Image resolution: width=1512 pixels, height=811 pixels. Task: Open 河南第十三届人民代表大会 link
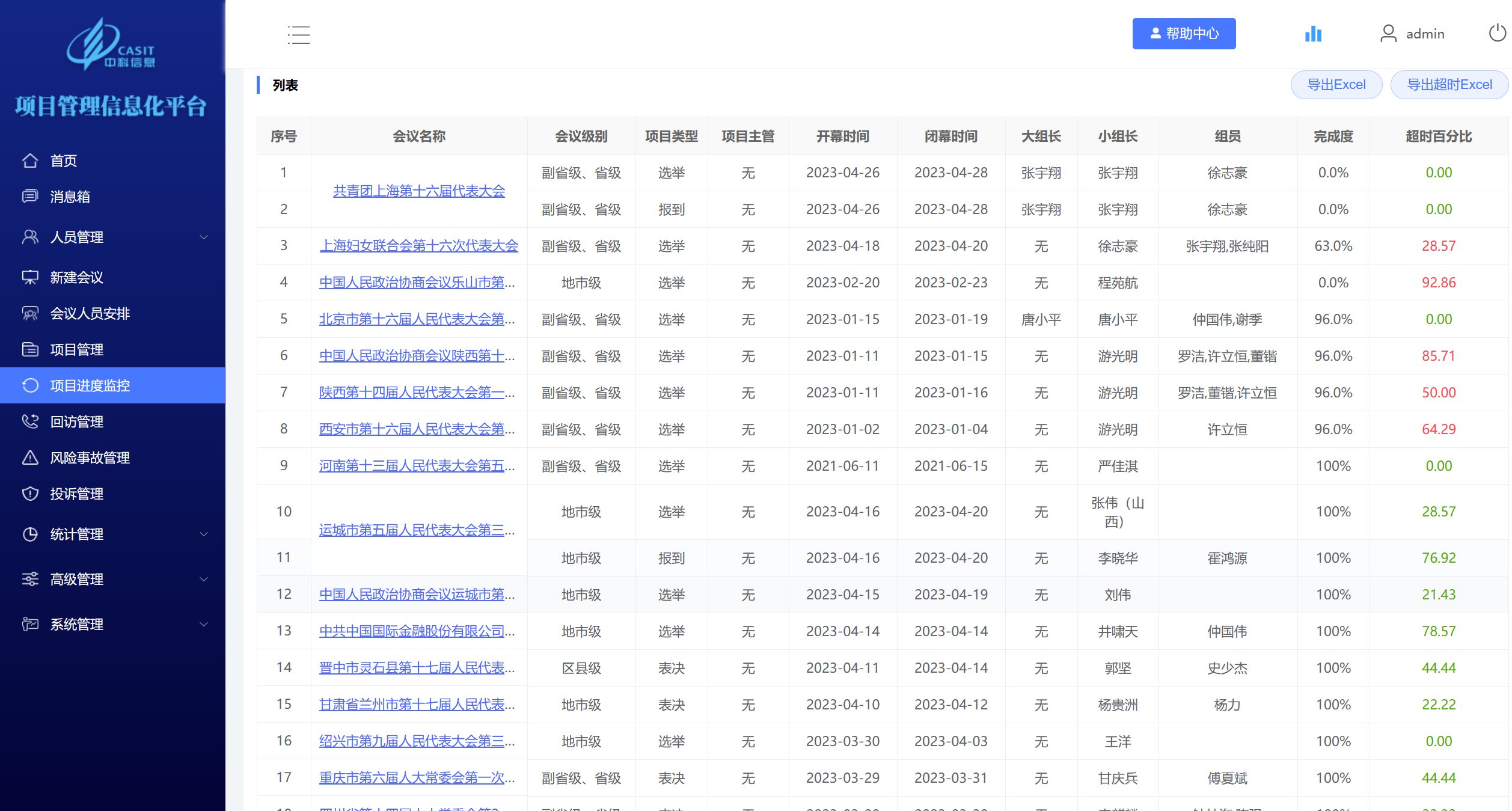click(x=417, y=466)
